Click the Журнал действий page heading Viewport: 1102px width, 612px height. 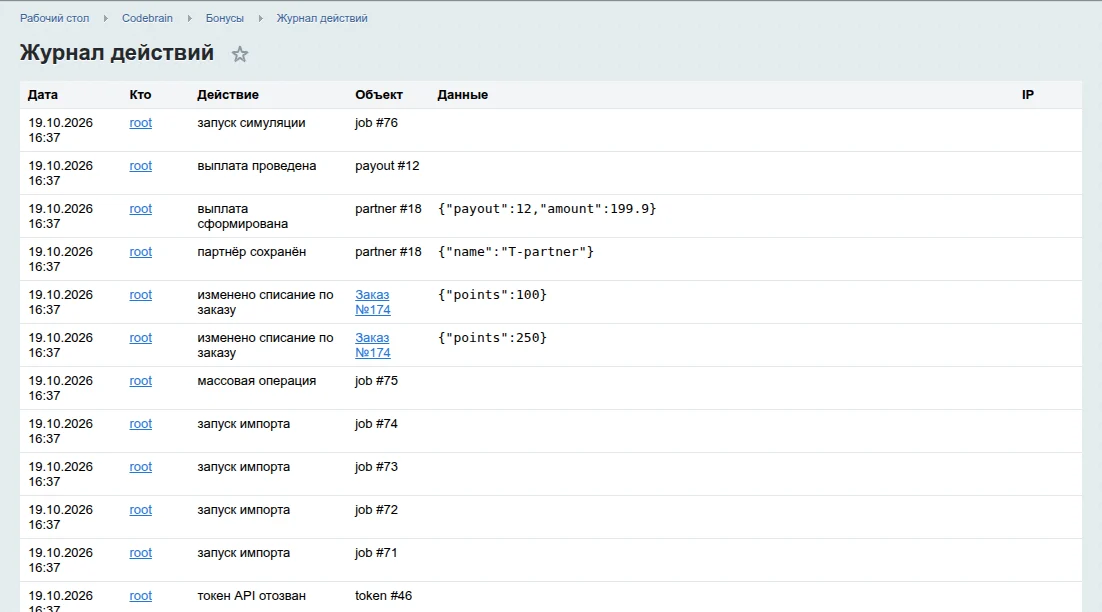coord(117,53)
